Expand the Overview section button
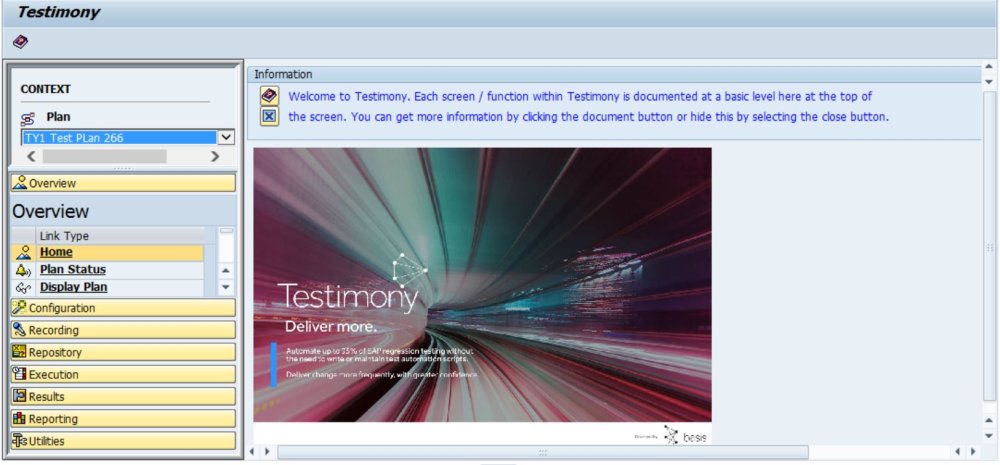Screen dimensions: 1000x465 point(123,183)
